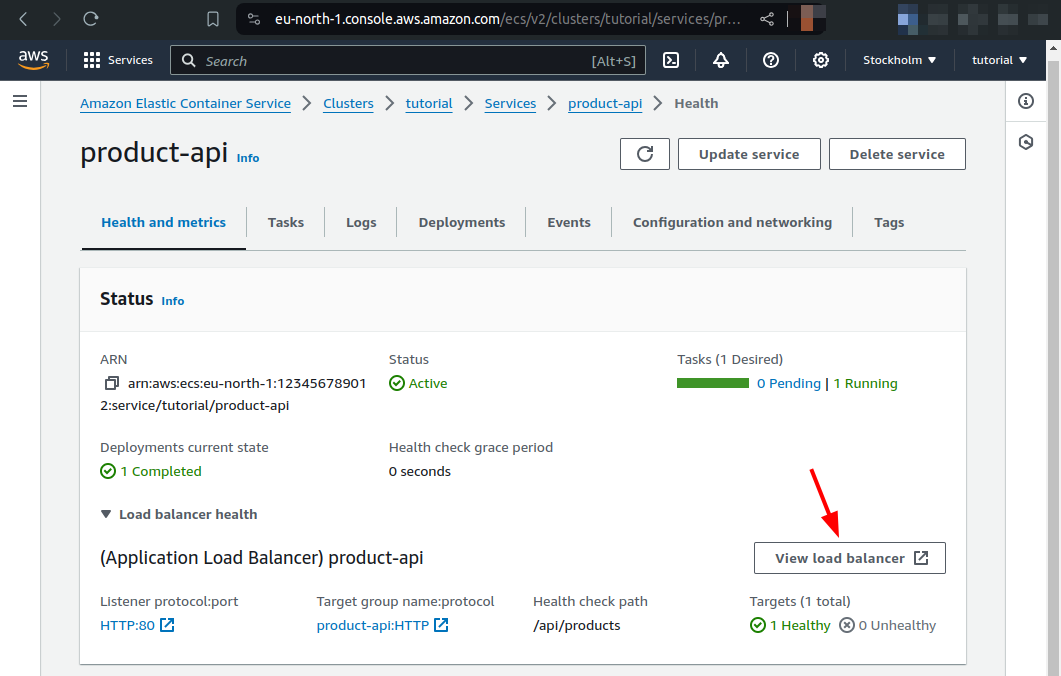Open Info link next to Status heading
This screenshot has height=676, width=1061.
(173, 301)
